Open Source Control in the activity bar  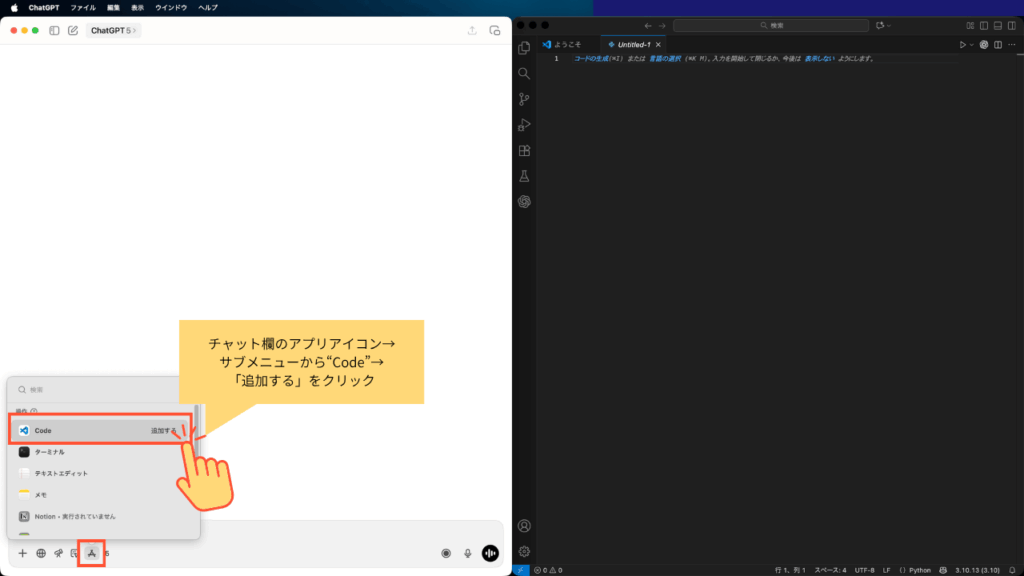pyautogui.click(x=524, y=99)
